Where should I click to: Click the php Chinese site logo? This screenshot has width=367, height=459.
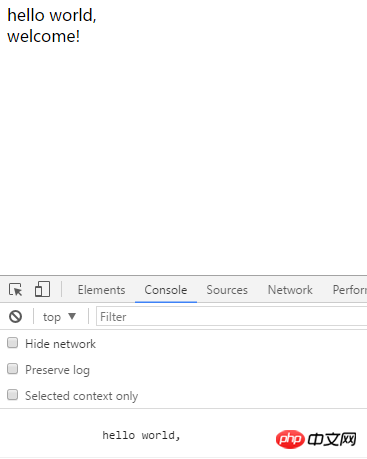(x=316, y=439)
